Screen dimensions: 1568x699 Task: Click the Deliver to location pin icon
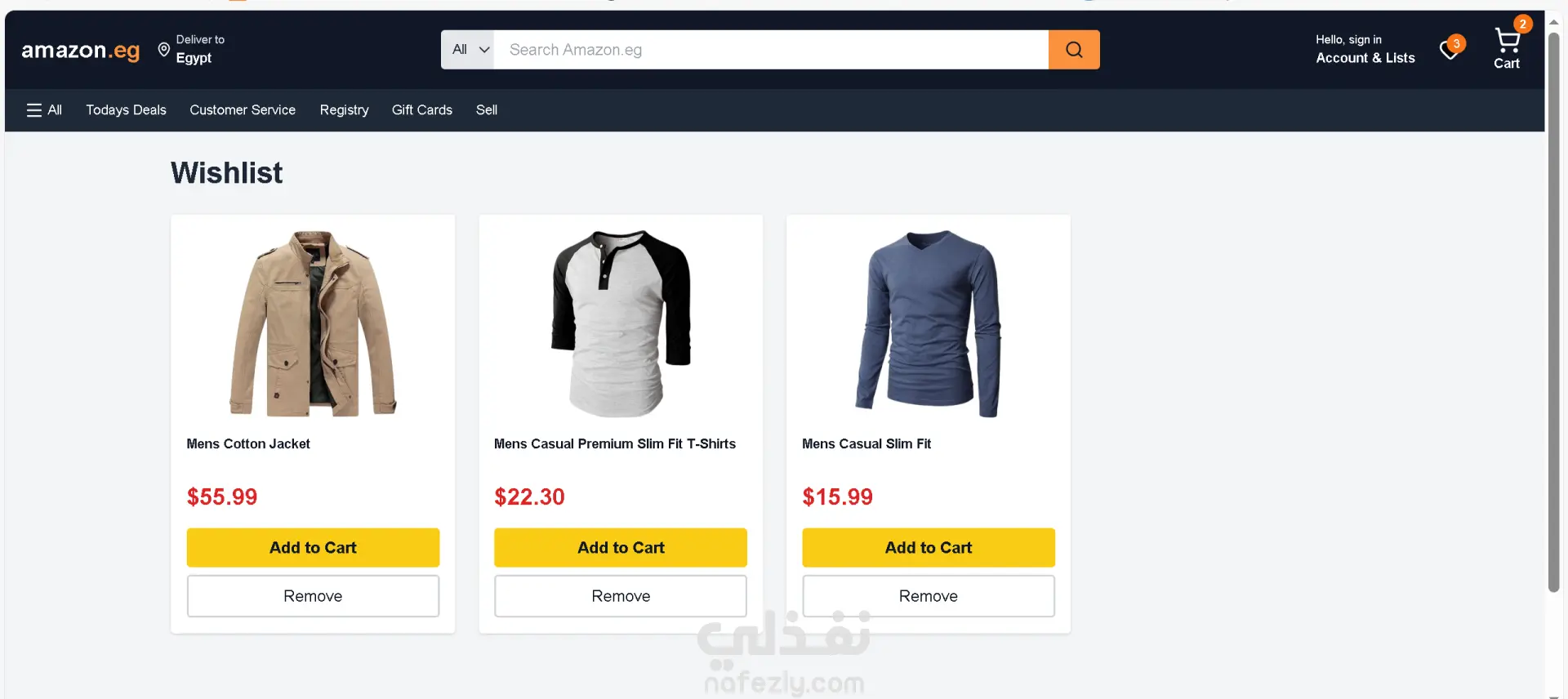click(x=164, y=50)
